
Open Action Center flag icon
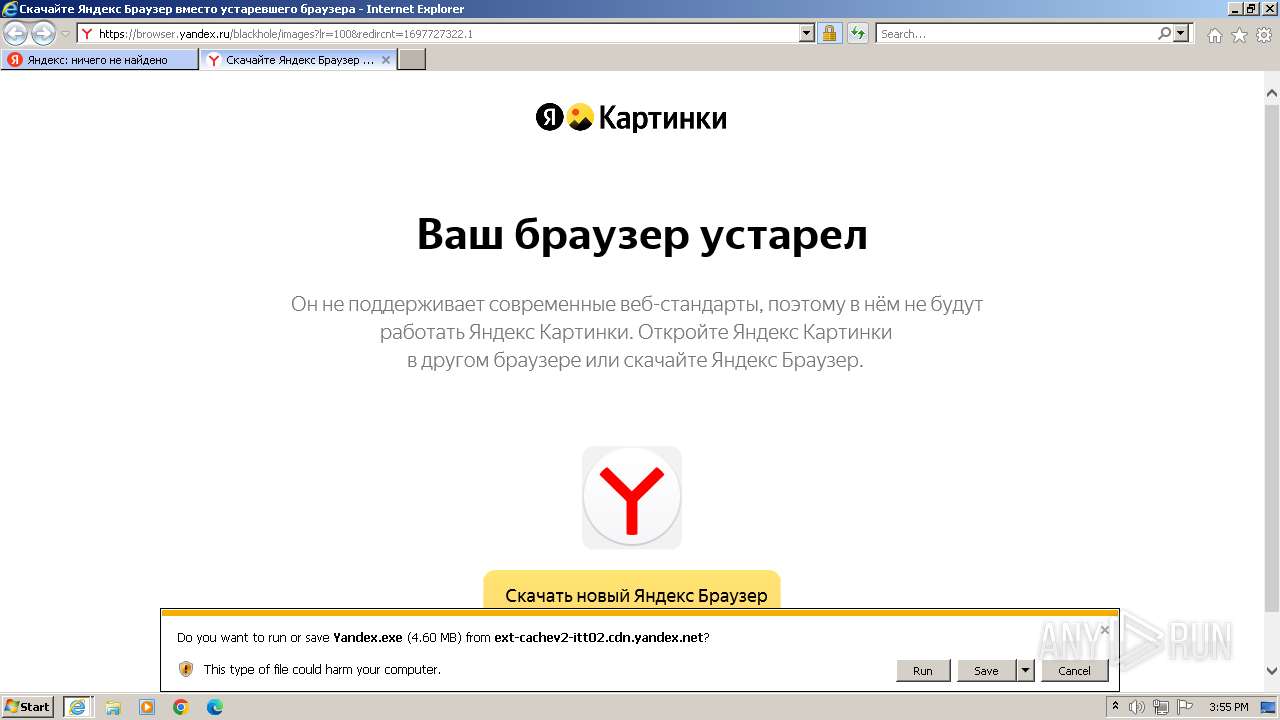1185,707
